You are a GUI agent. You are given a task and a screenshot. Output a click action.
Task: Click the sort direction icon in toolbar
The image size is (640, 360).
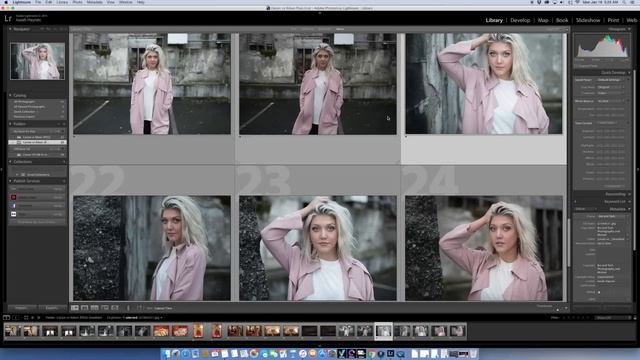(x=140, y=308)
